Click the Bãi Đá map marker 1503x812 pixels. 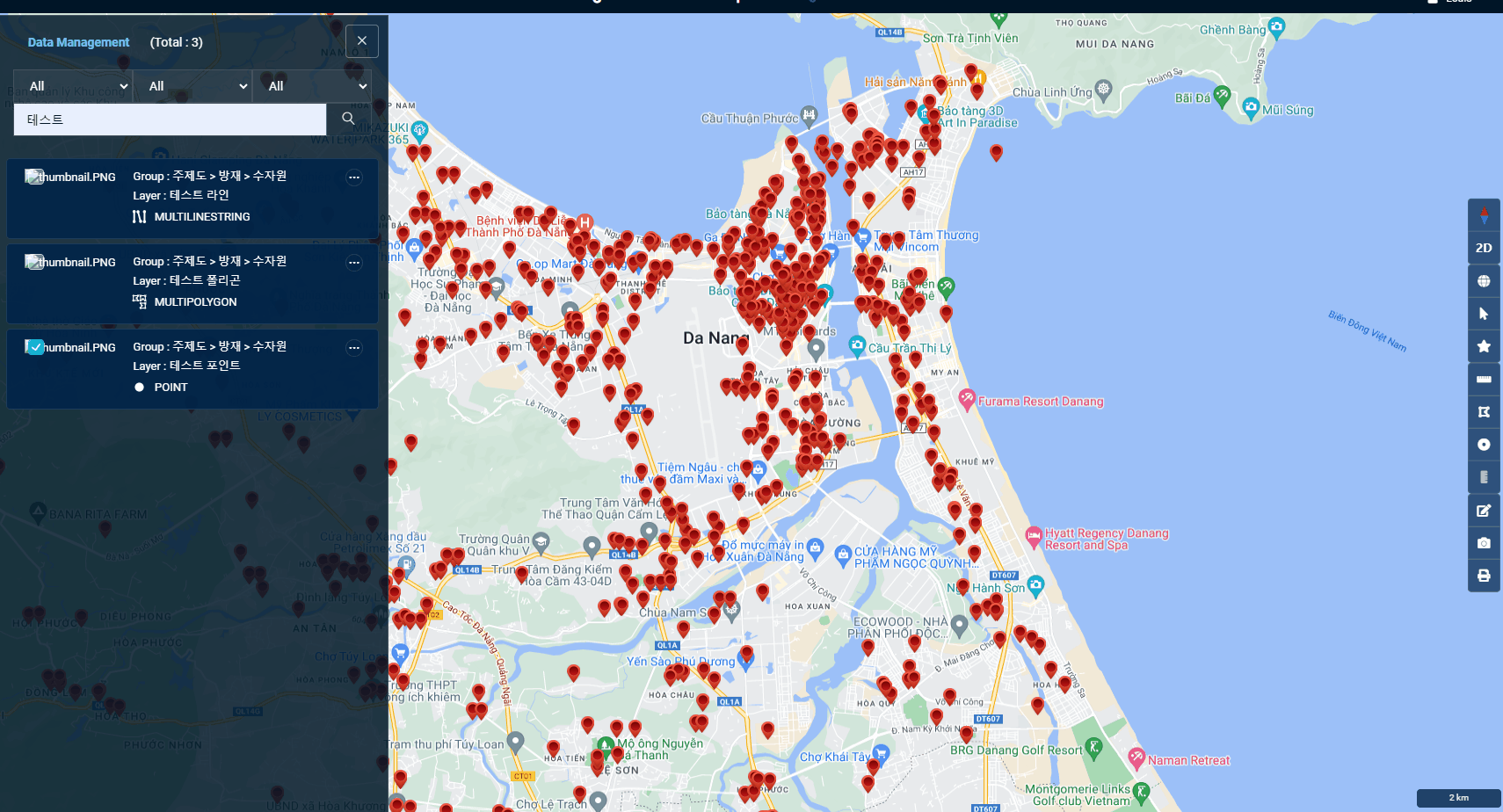pos(1222,96)
